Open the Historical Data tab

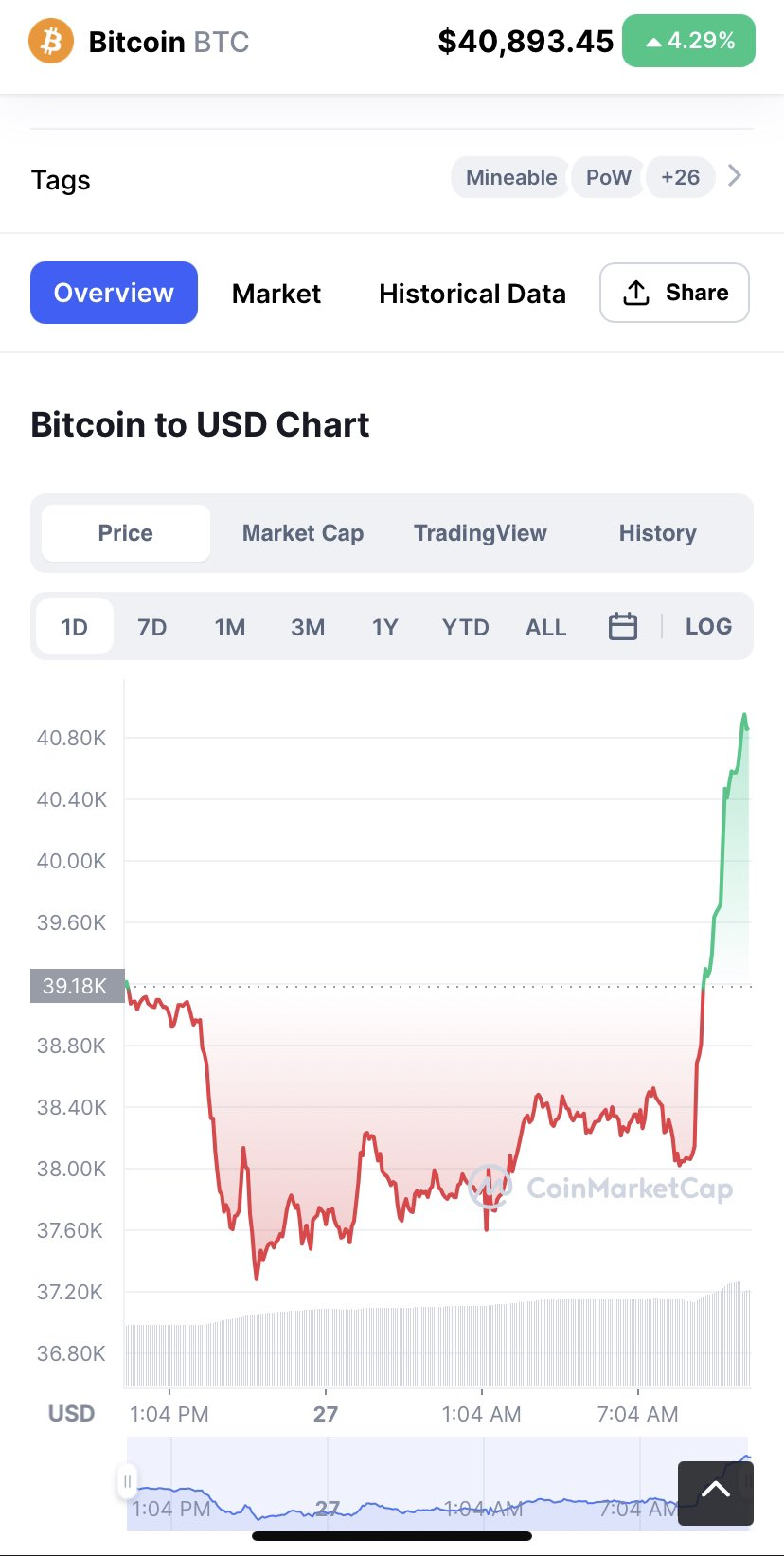472,294
